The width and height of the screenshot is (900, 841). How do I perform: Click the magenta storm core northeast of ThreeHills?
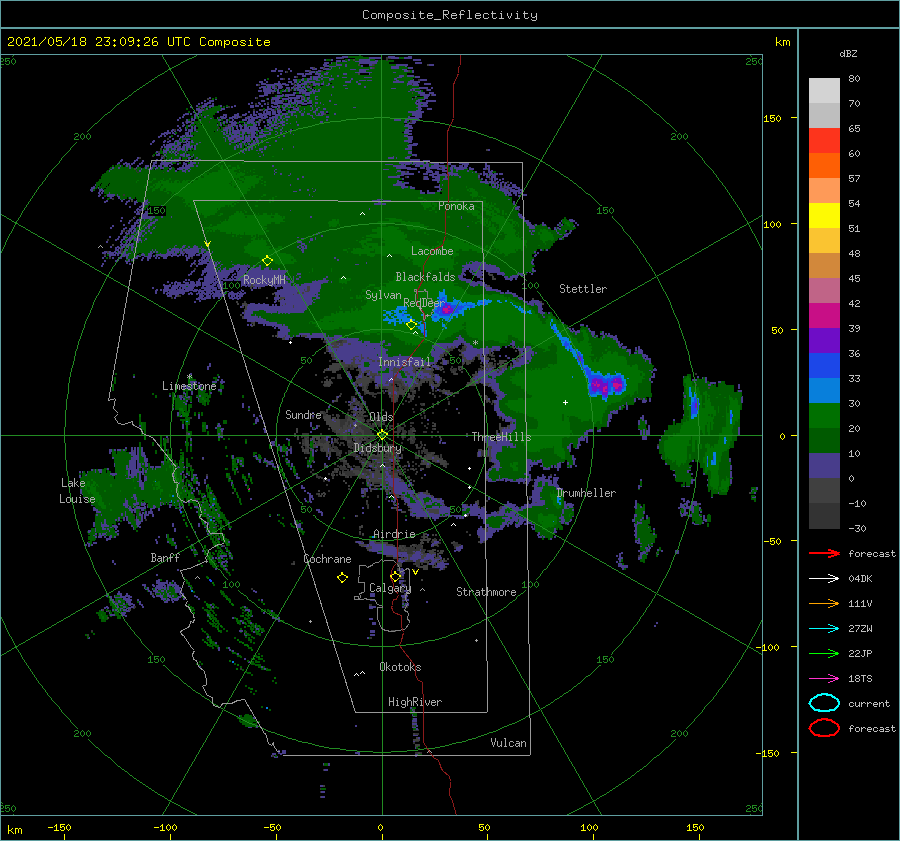[x=606, y=384]
